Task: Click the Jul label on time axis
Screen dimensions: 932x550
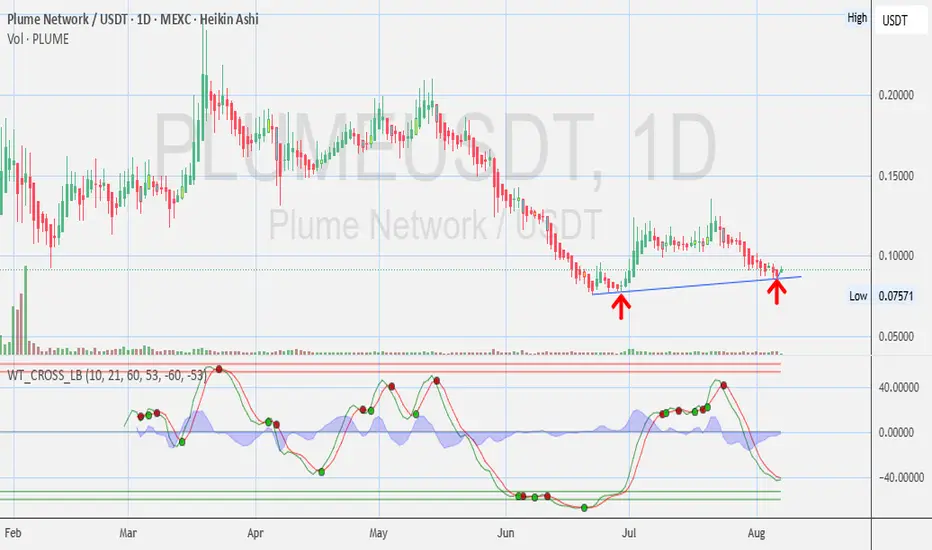Action: click(629, 533)
